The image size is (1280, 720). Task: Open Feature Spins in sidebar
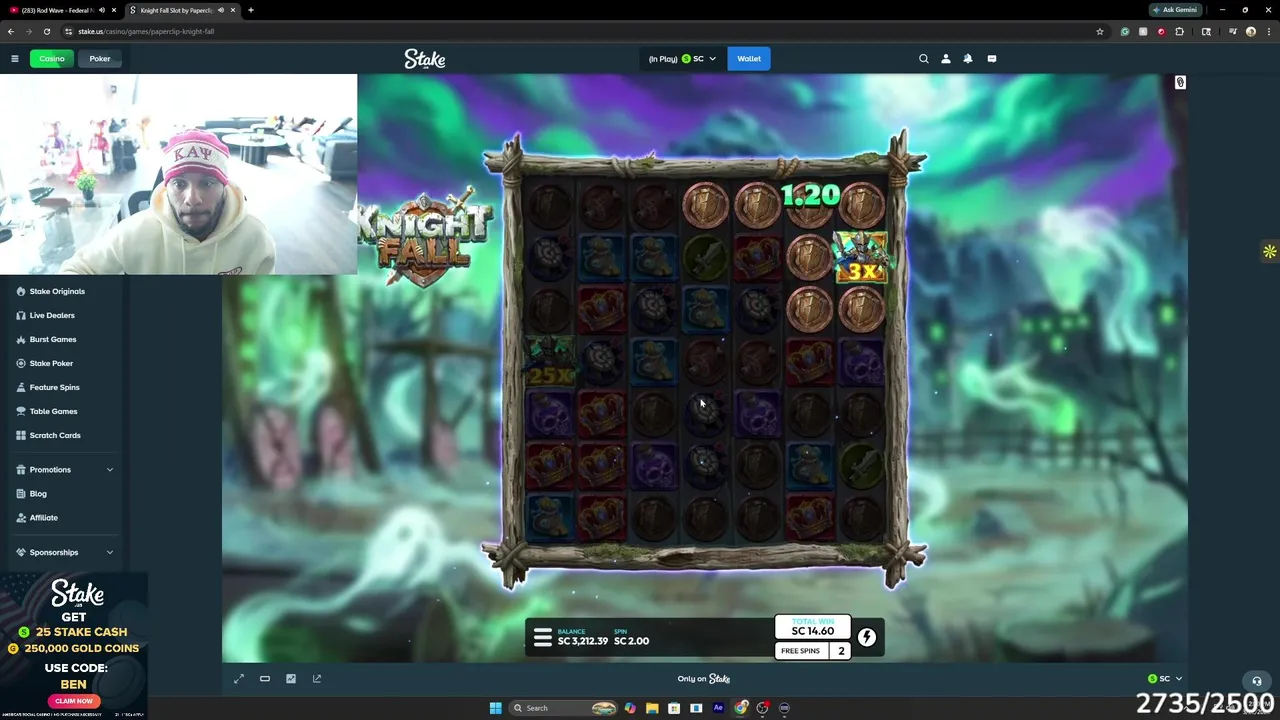click(x=54, y=387)
